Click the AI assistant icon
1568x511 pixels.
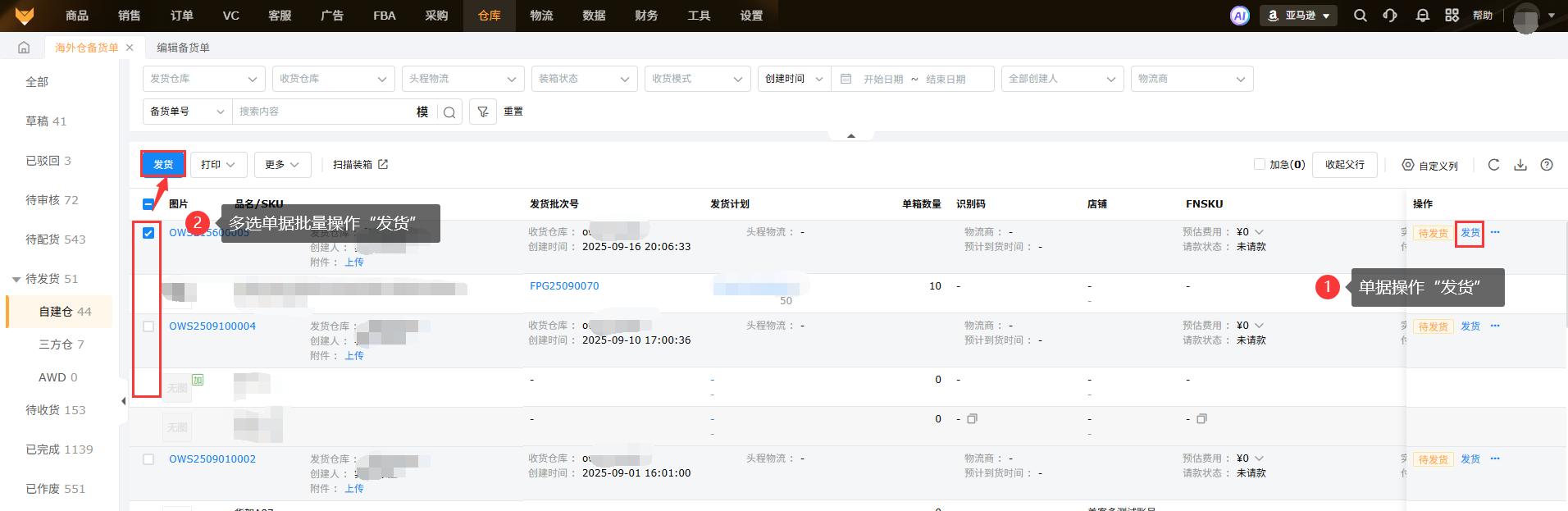click(1239, 16)
